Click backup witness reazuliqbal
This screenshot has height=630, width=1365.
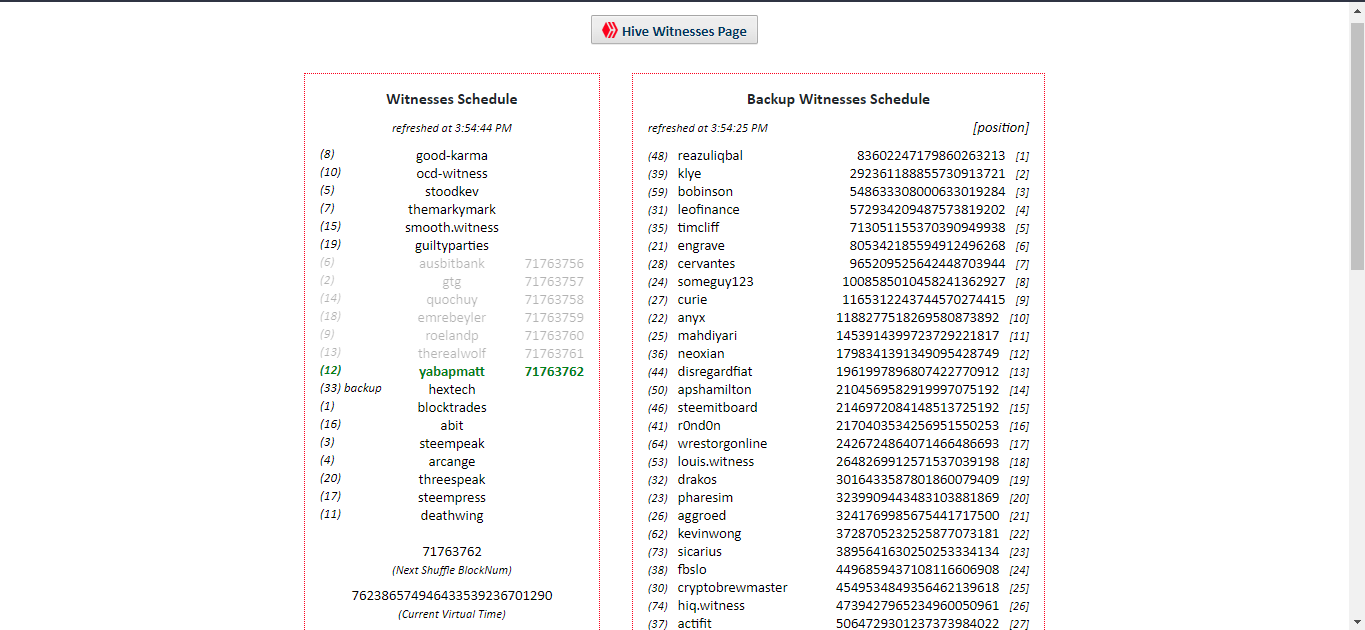click(710, 155)
